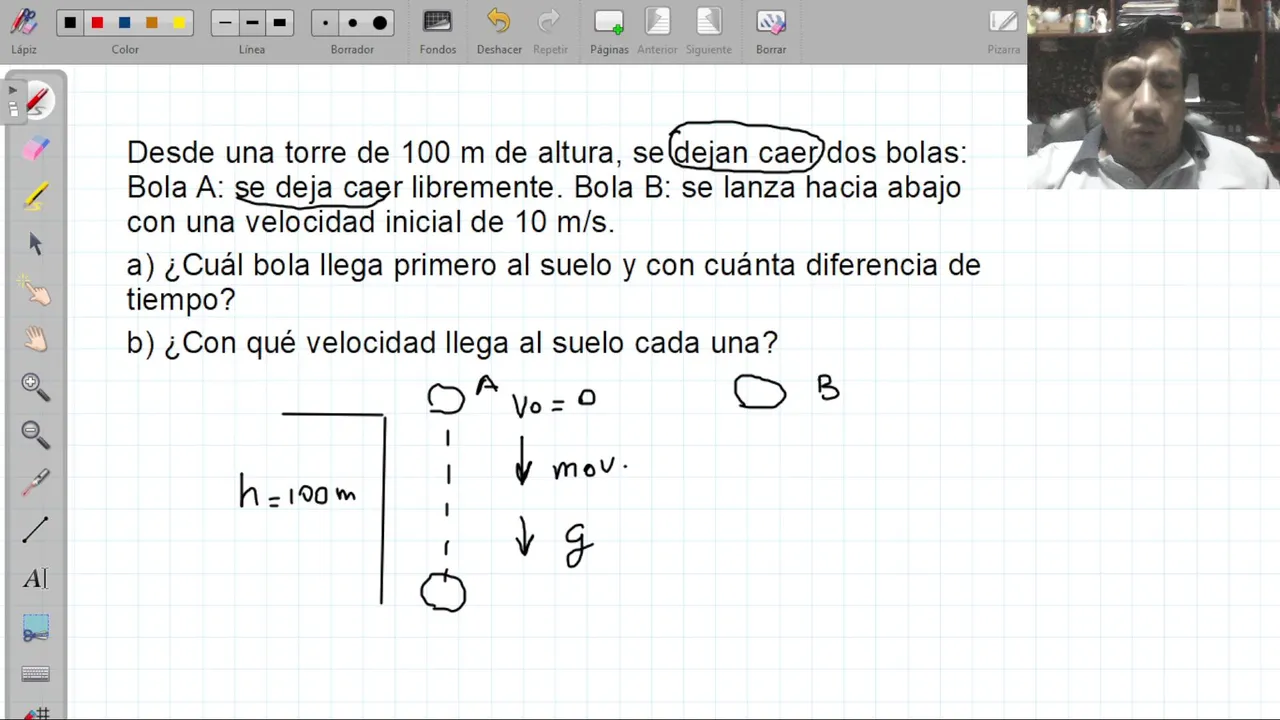Select the interact pointing-finger tool
1280x720 pixels.
click(35, 291)
